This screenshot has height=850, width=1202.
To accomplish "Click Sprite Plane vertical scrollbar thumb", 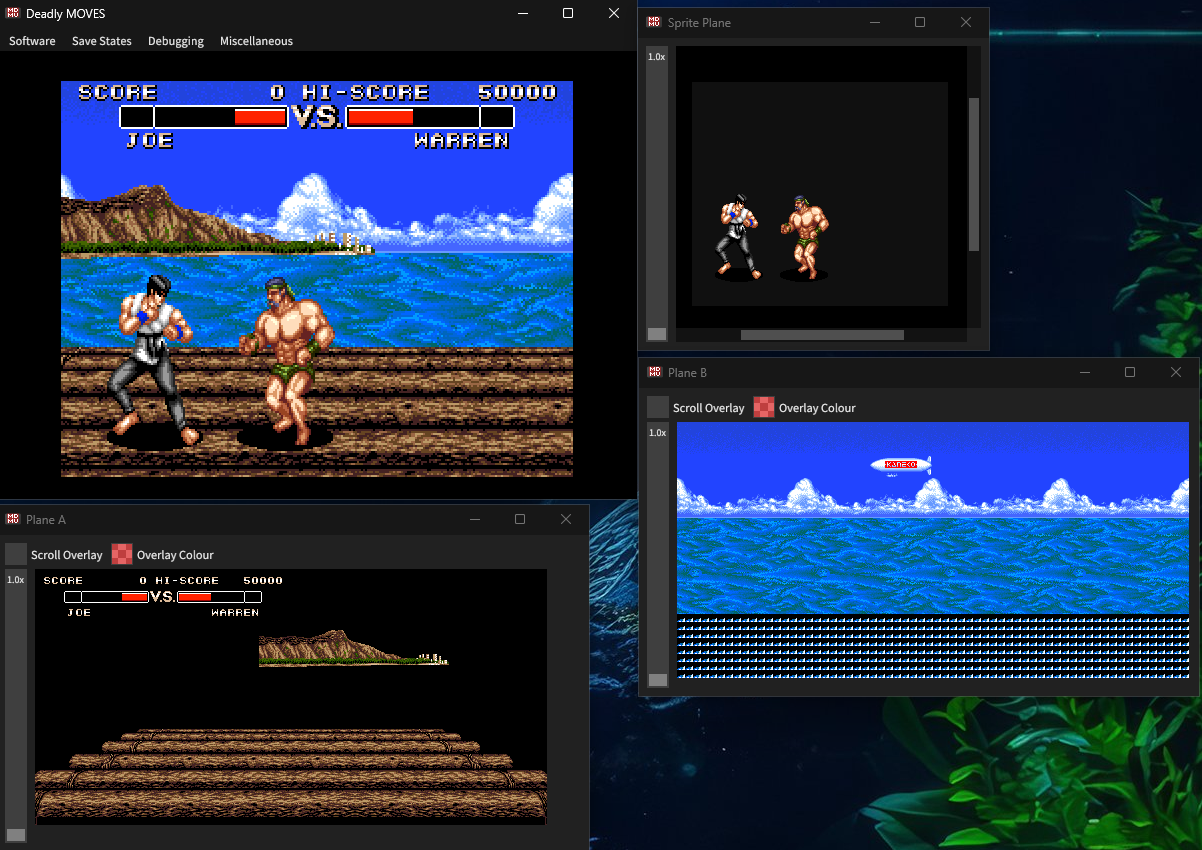I will point(974,174).
